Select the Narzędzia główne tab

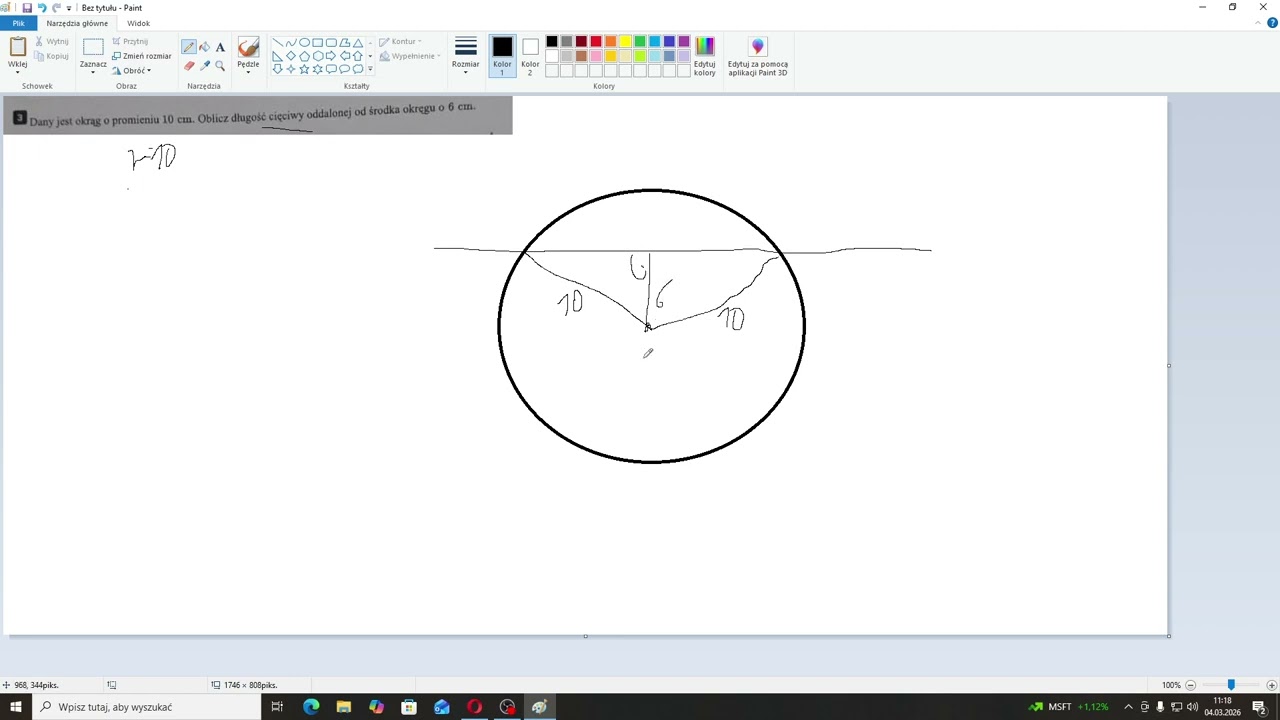(x=77, y=23)
